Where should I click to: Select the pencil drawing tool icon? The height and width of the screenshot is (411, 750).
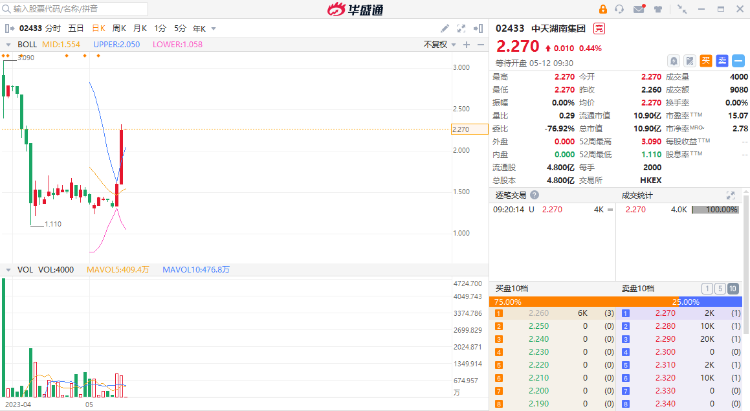coord(445,29)
